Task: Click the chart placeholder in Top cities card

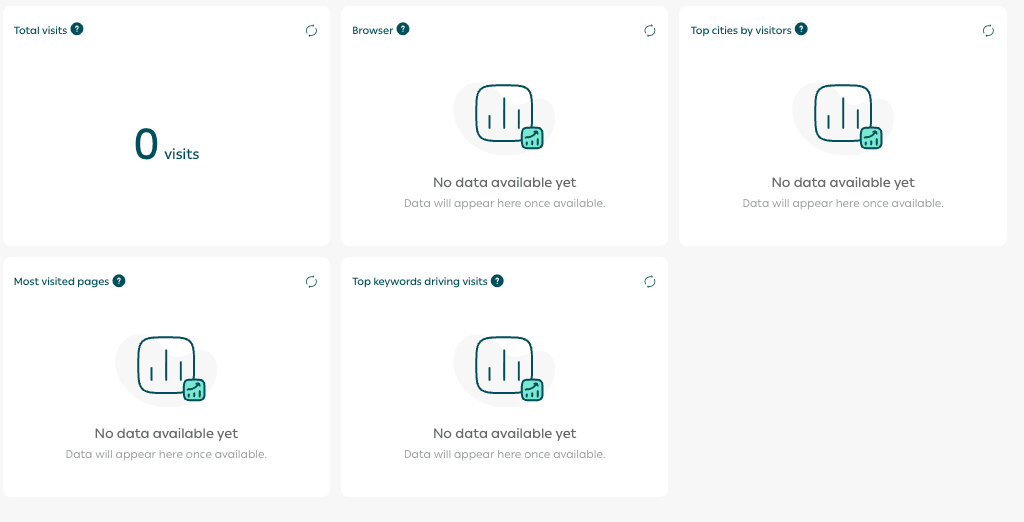Action: click(843, 116)
